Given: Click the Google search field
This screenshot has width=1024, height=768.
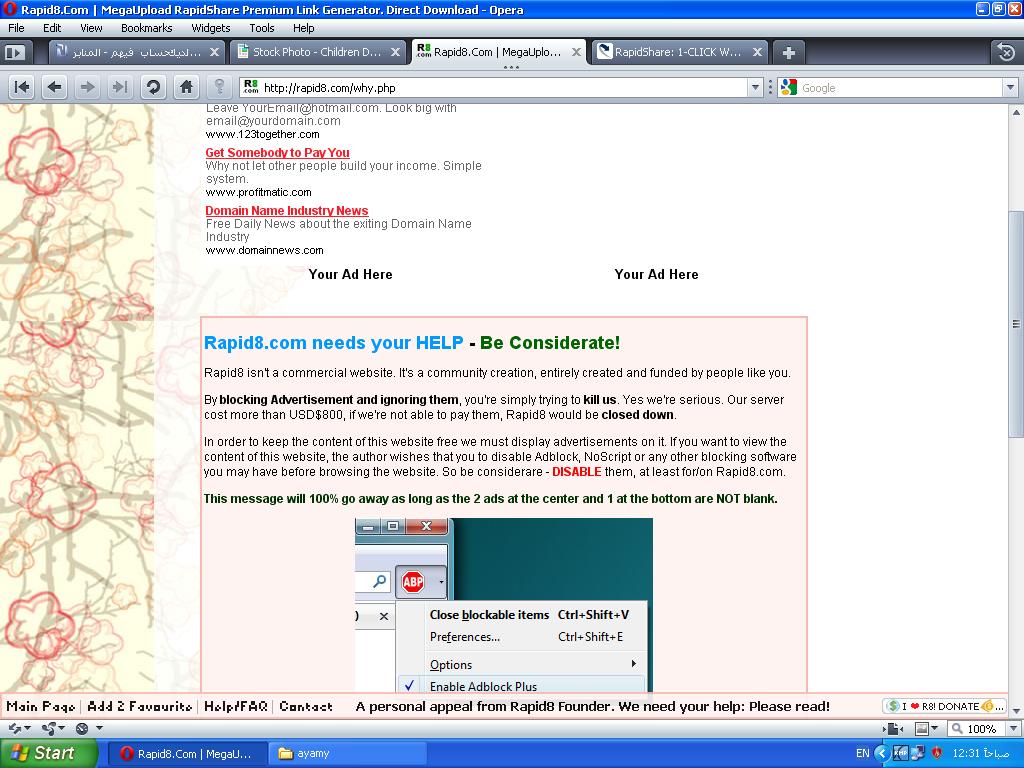Looking at the screenshot, I should (x=899, y=88).
